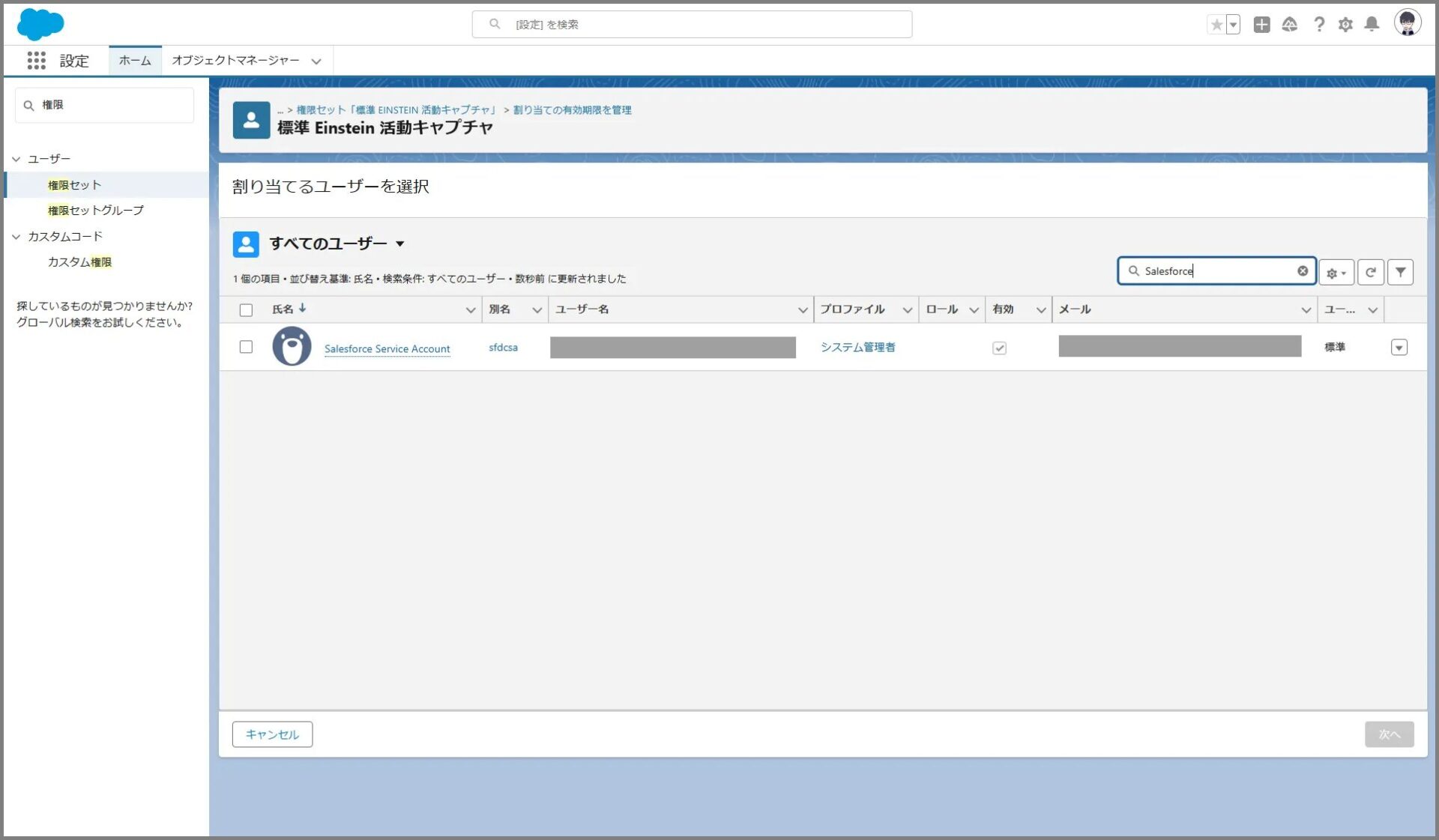Click the favorites star icon
This screenshot has height=840, width=1439.
(1216, 25)
